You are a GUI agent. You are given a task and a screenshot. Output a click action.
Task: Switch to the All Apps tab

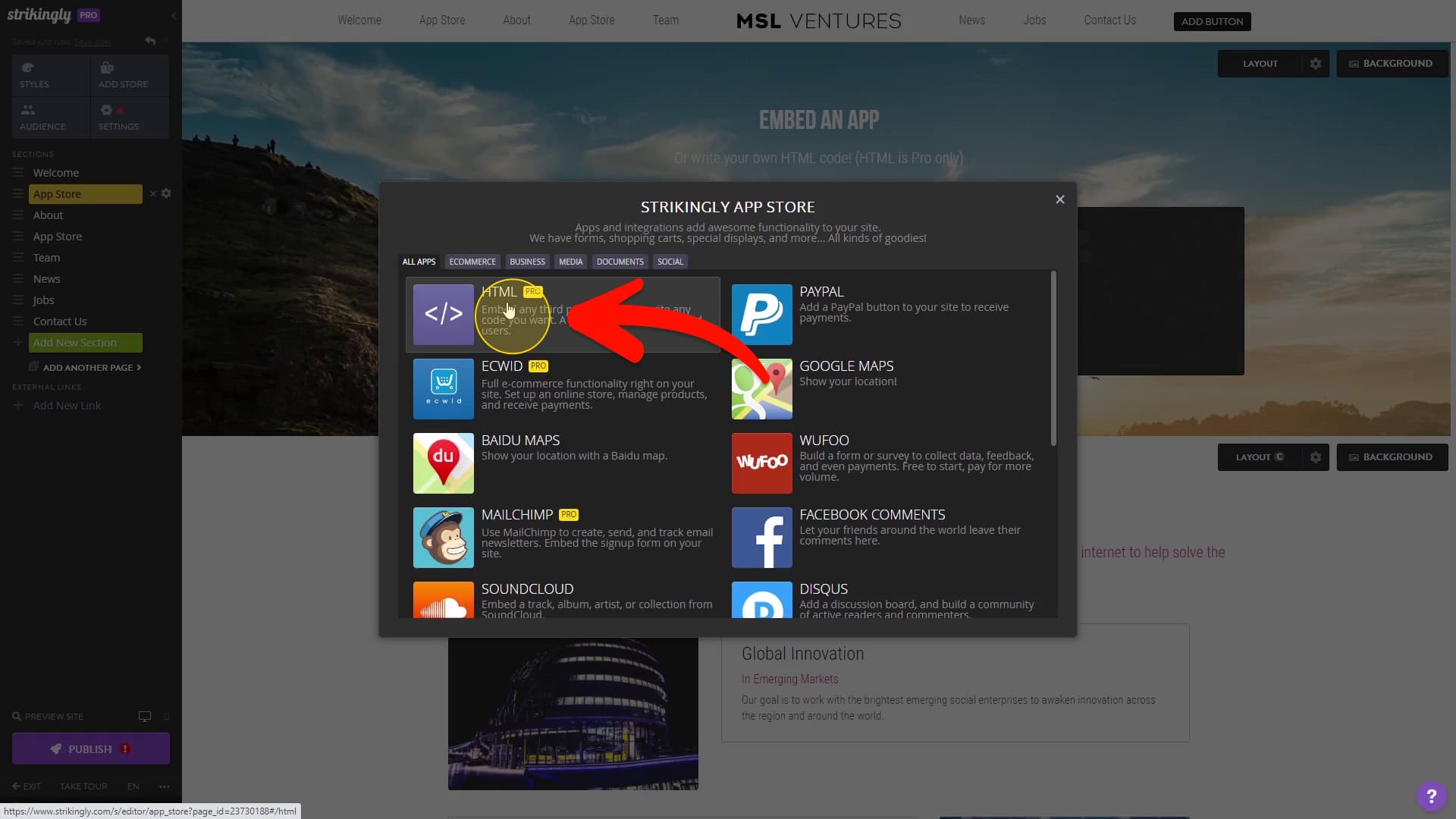(419, 262)
